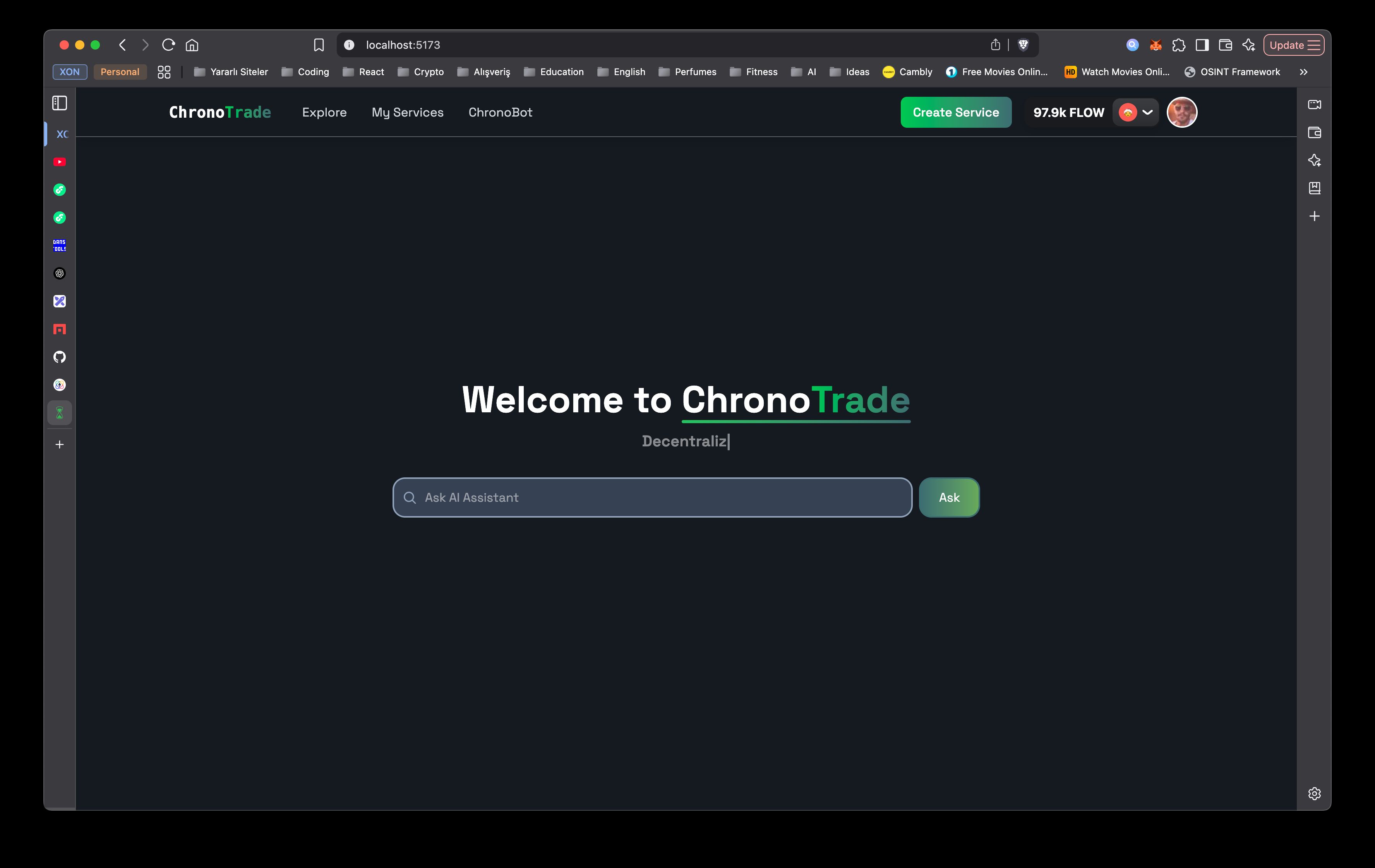Screen dimensions: 1375x868
Task: Open reading list icon in right sidebar
Action: (x=1315, y=188)
